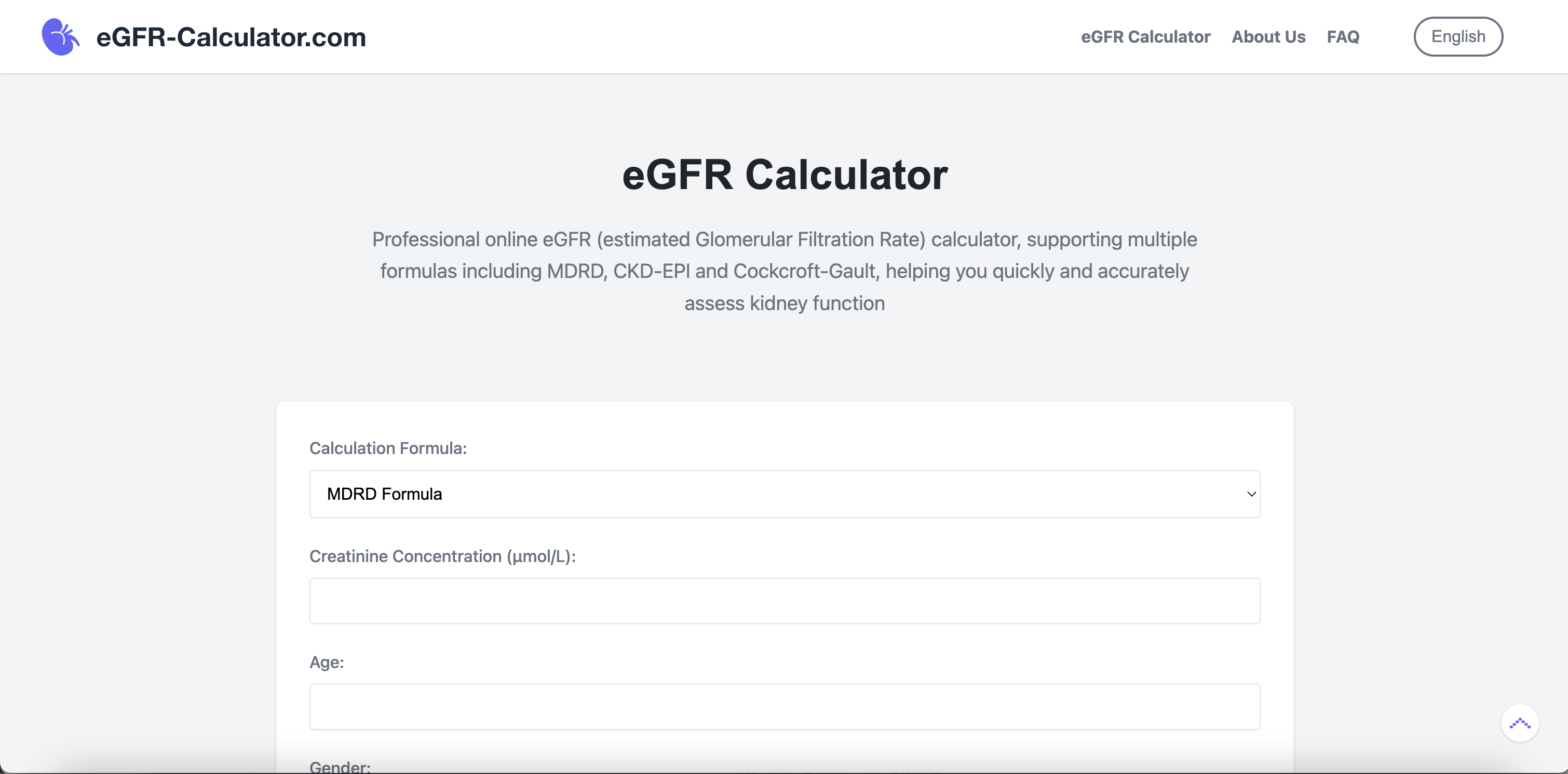Click the English language button
1568x774 pixels.
point(1458,36)
